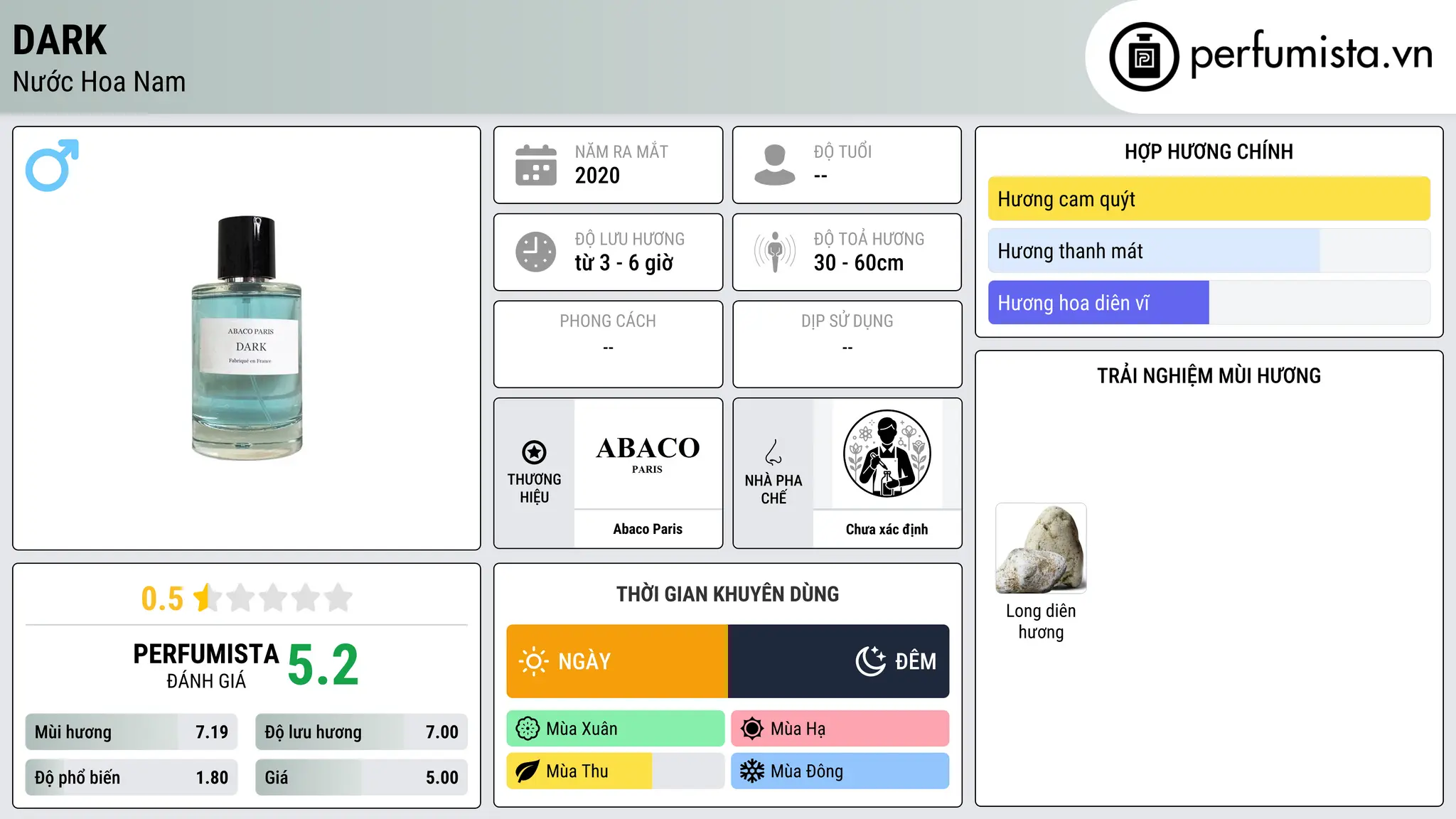Screen dimensions: 1456x819
Task: Click the Độ phổ biến 1.80 score bar
Action: point(132,778)
